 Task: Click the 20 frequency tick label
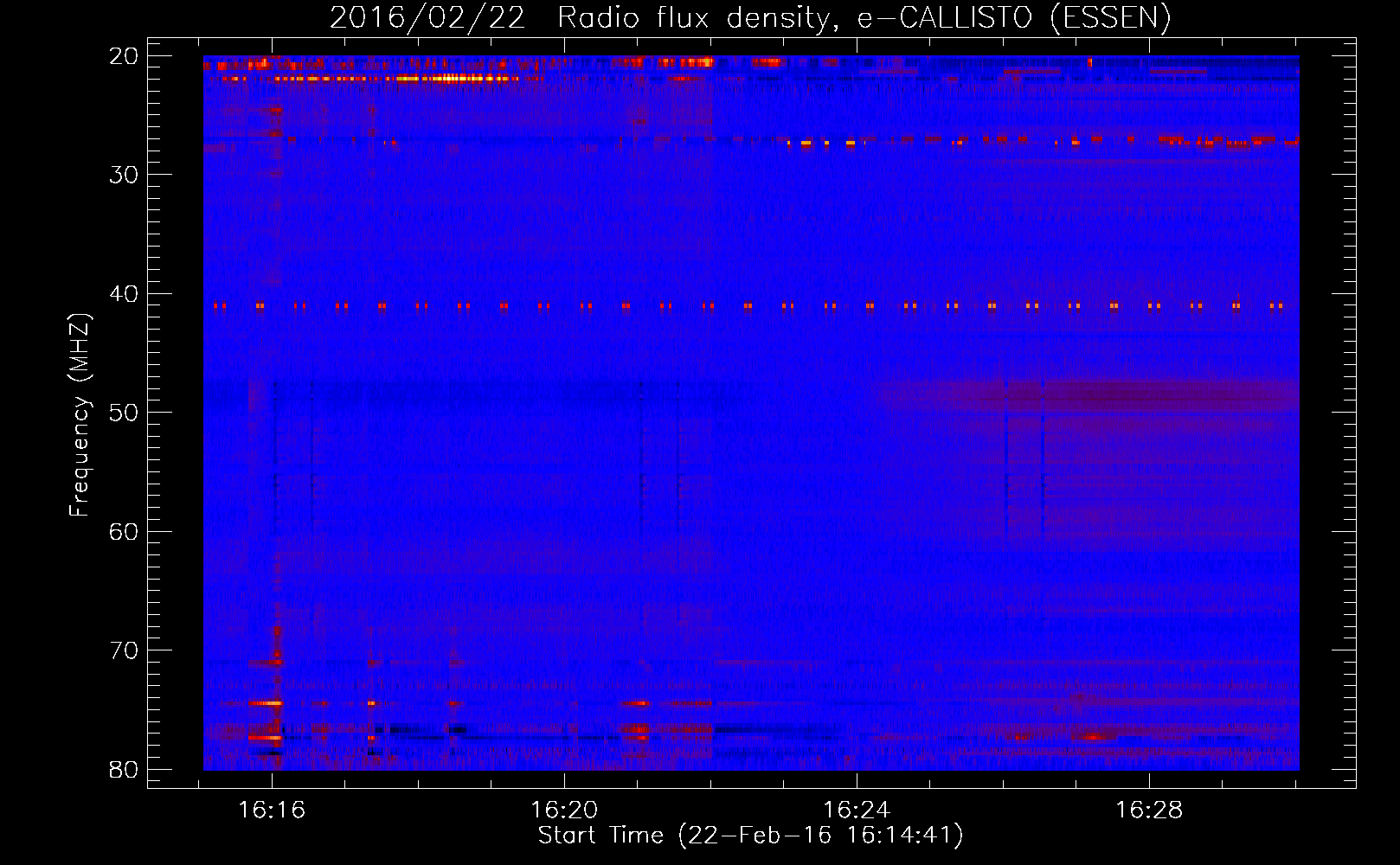tap(124, 56)
